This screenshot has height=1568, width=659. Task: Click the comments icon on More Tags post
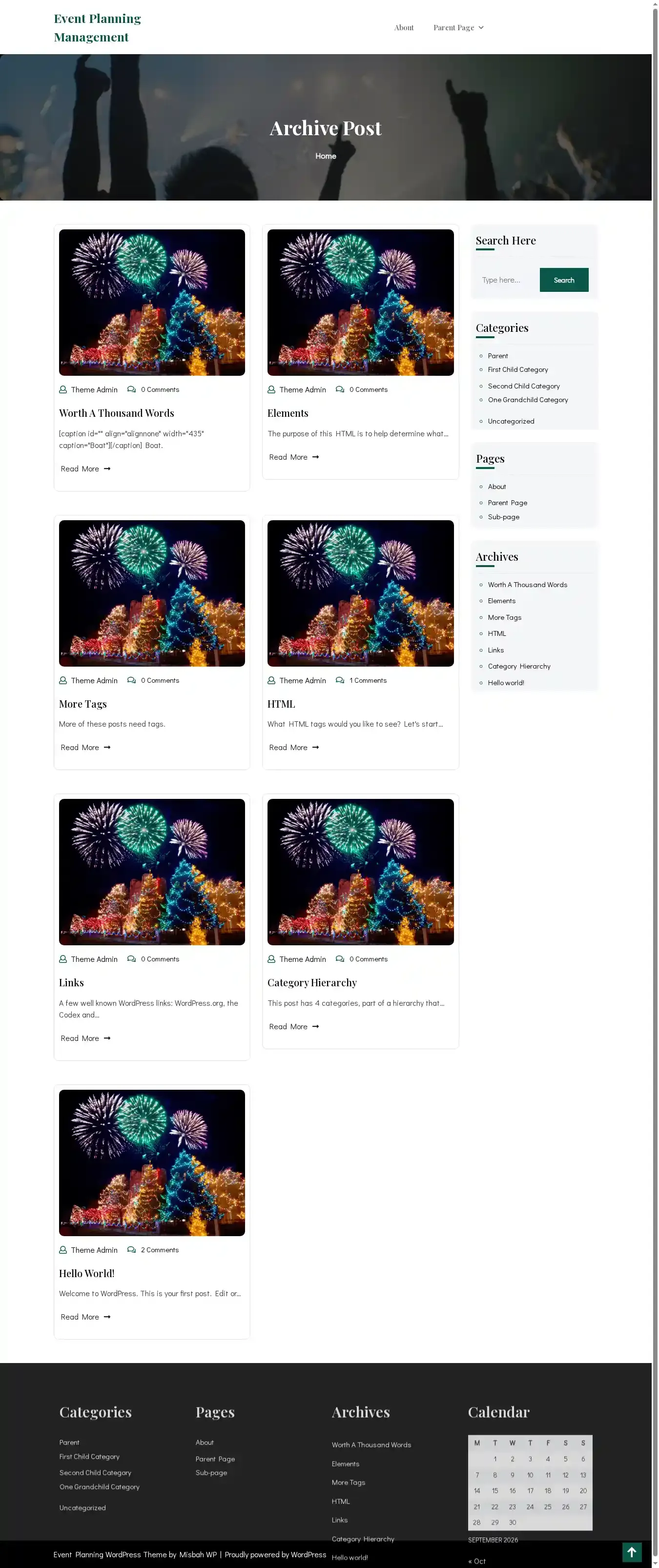coord(132,680)
